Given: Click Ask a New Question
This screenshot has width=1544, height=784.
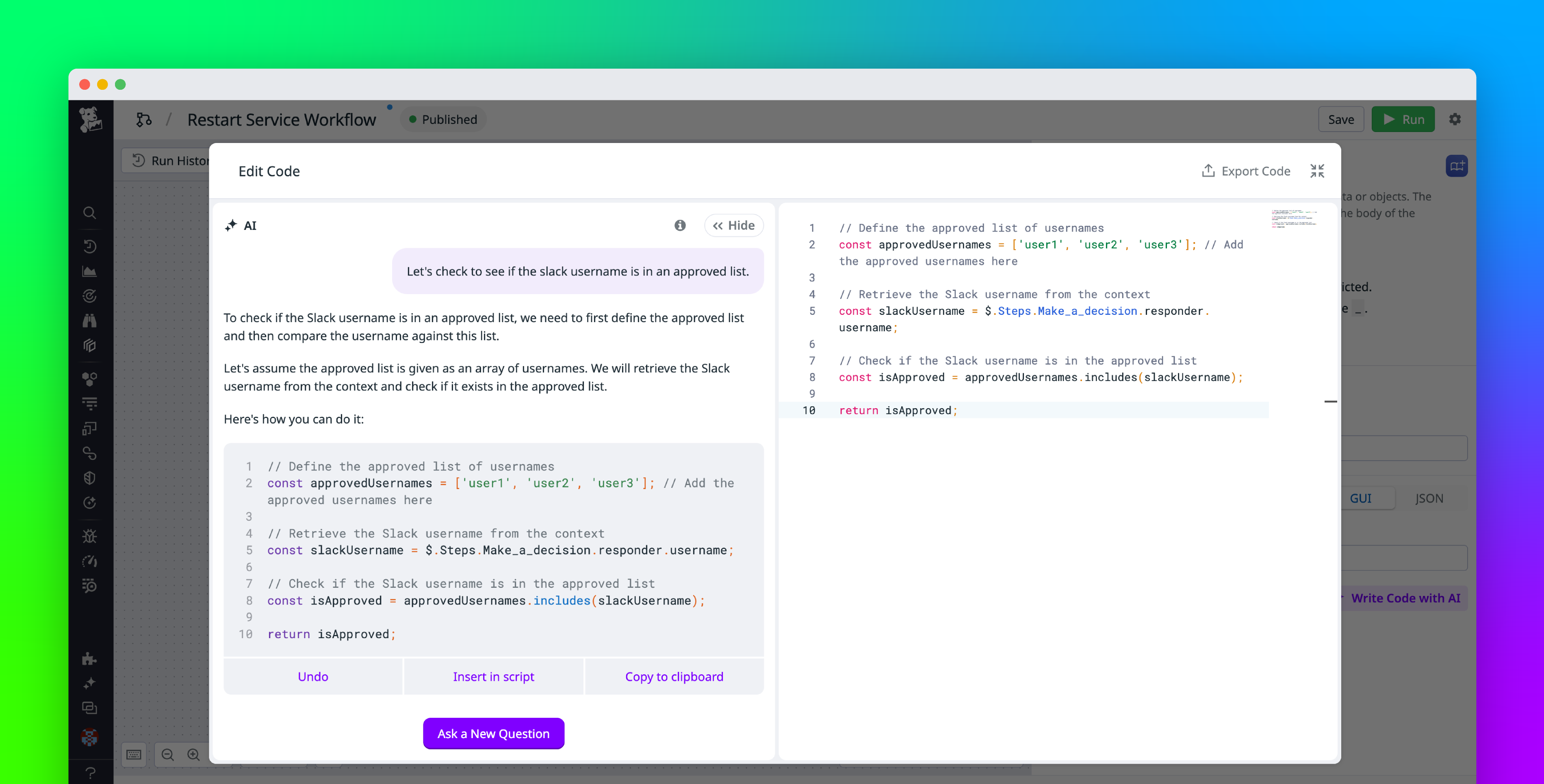Looking at the screenshot, I should tap(493, 733).
